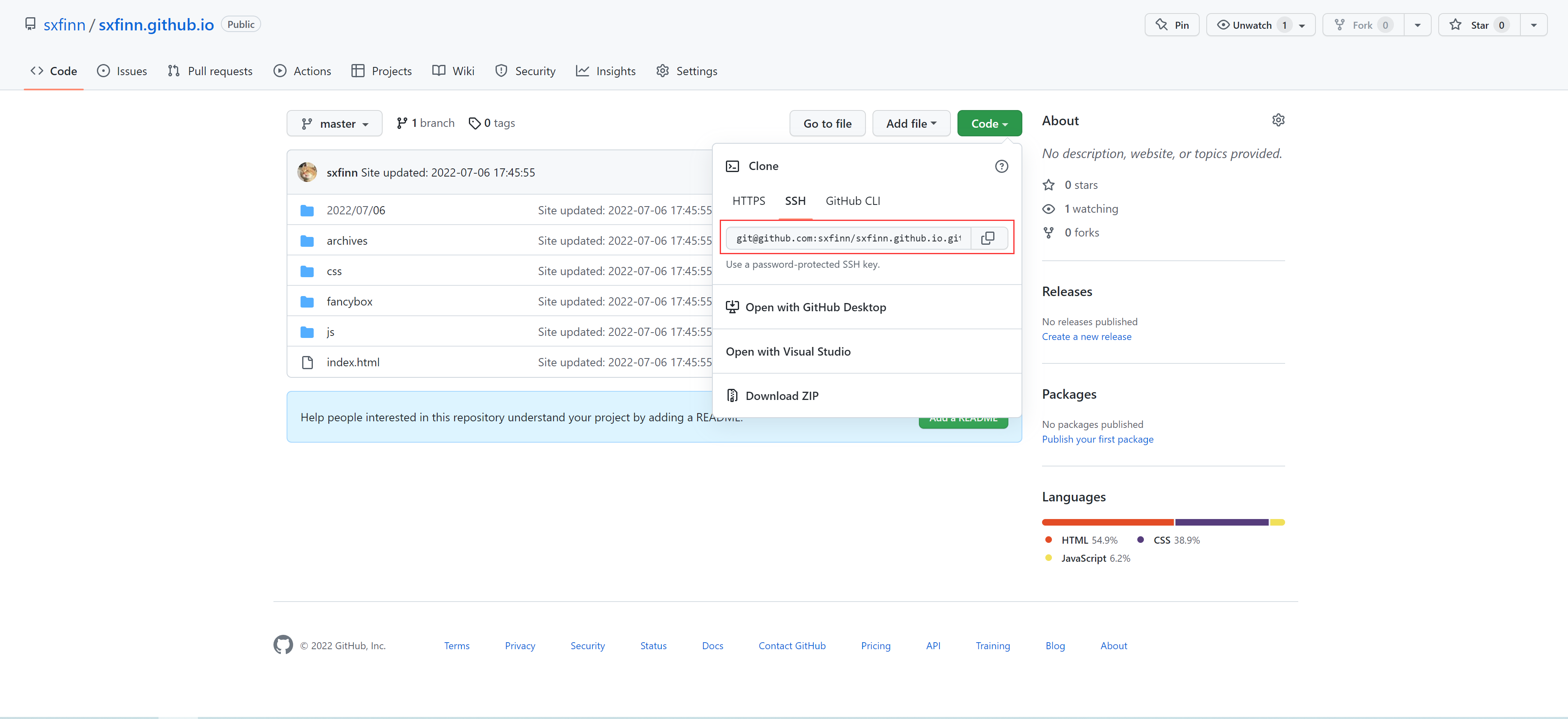Copy the SSH clone URL icon

coord(987,237)
